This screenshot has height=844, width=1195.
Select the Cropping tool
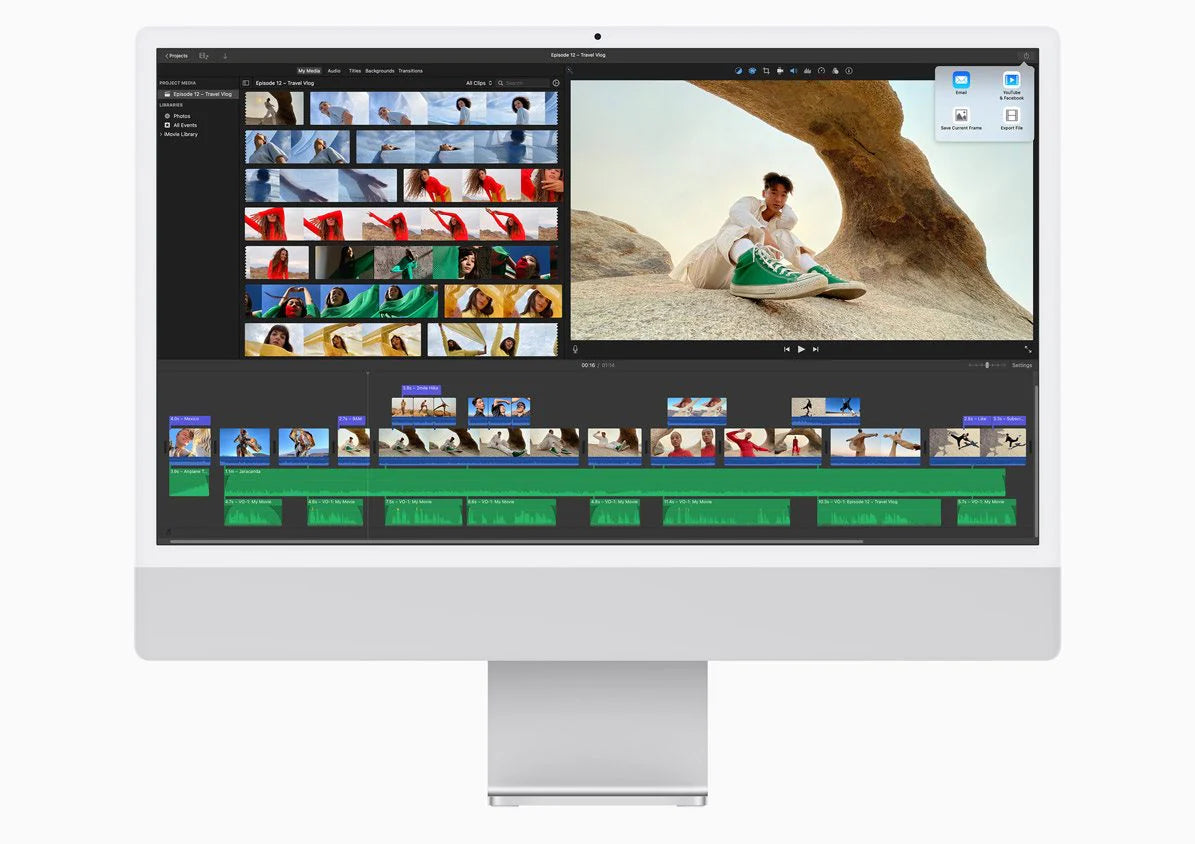[766, 71]
